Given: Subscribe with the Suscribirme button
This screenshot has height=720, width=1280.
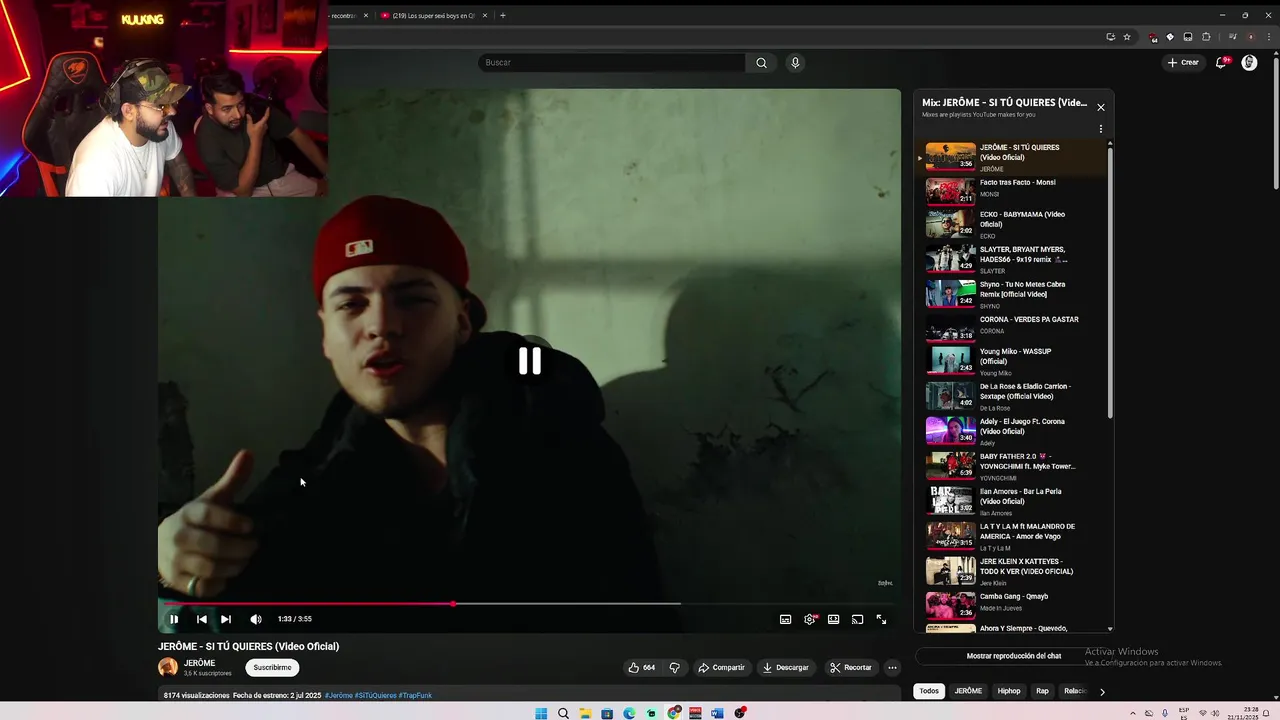Looking at the screenshot, I should click(x=272, y=667).
